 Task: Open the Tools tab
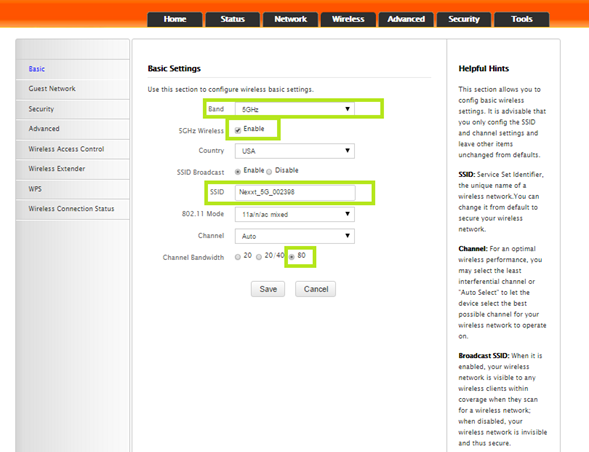pos(522,19)
